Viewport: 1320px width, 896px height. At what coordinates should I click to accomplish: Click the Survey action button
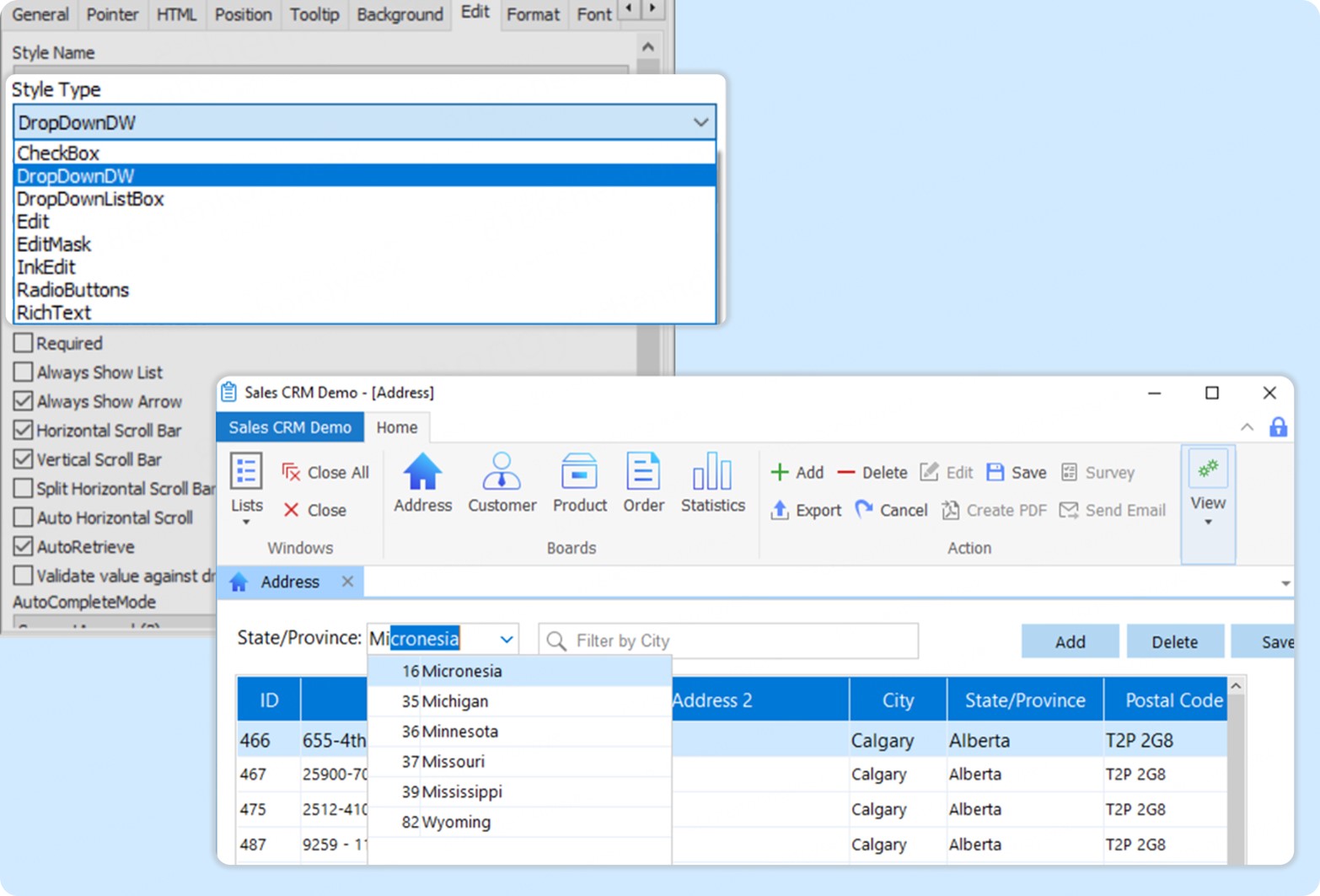pos(1097,472)
